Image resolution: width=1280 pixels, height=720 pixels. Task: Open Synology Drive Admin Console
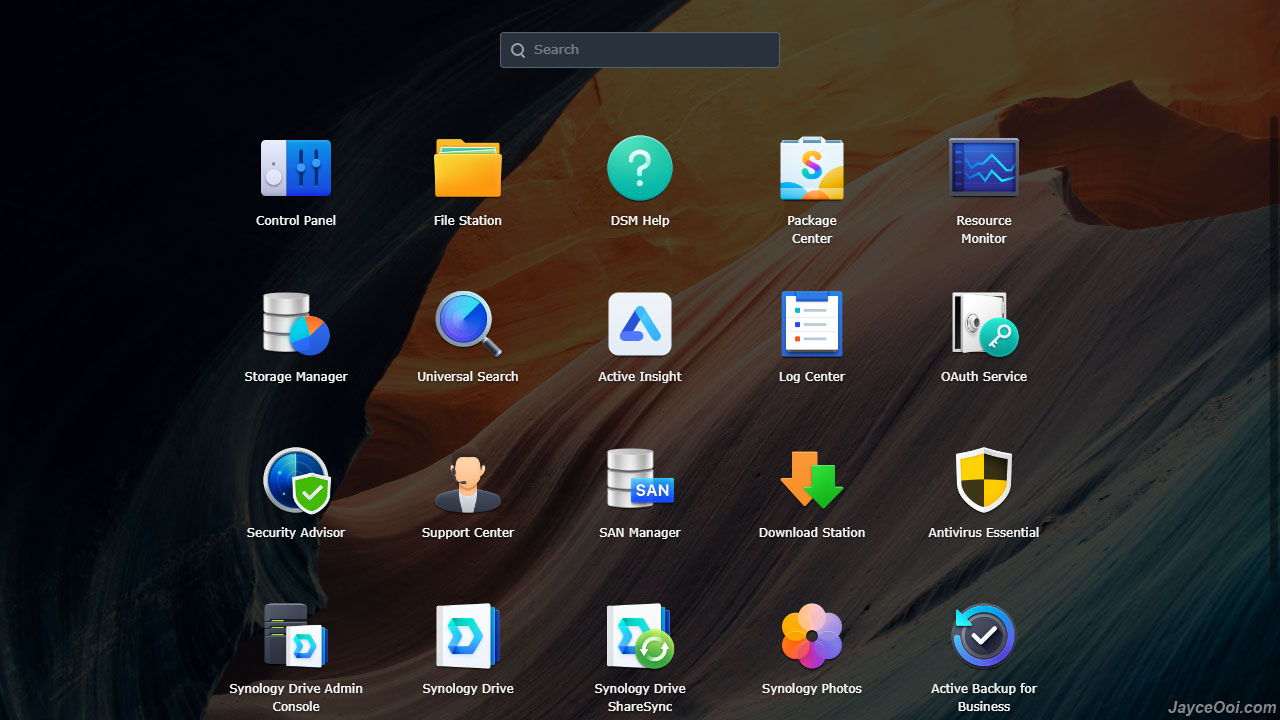296,636
